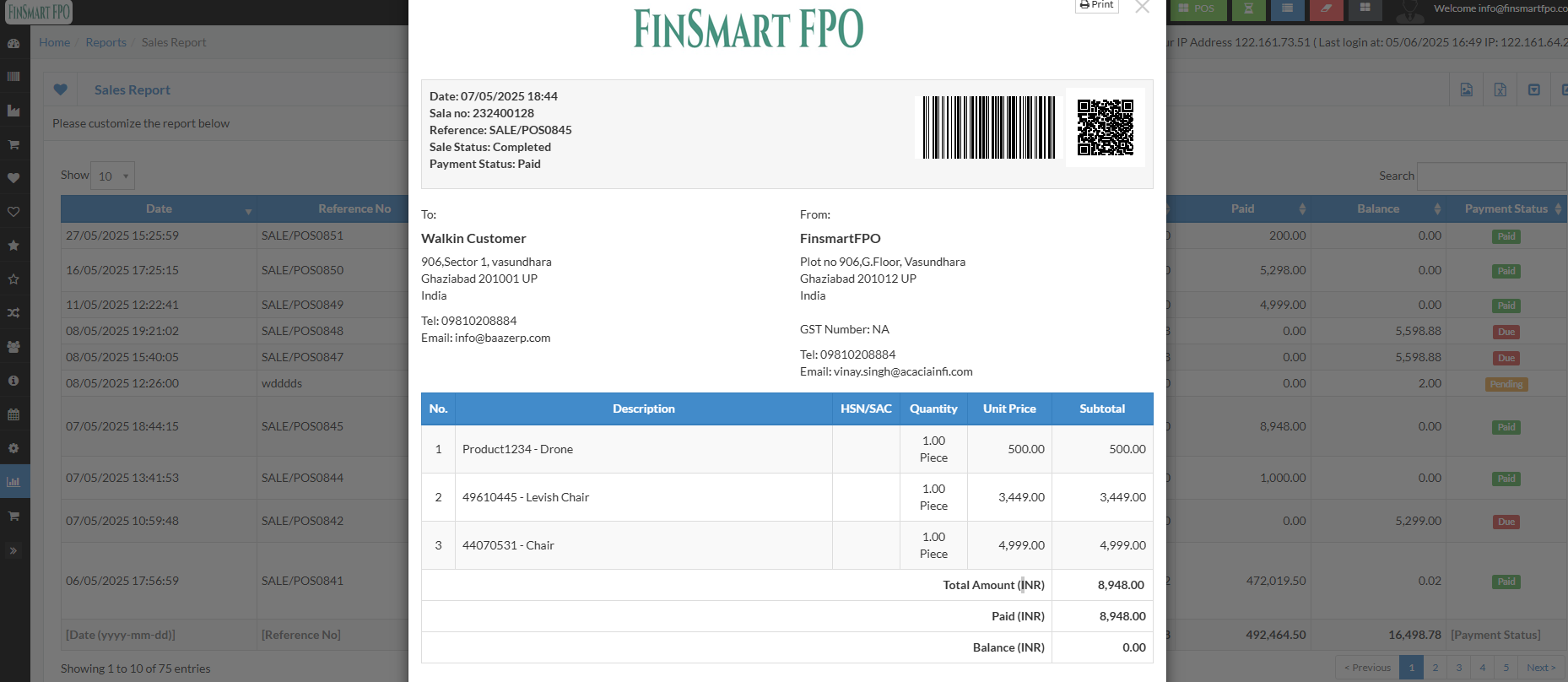Image resolution: width=1568 pixels, height=682 pixels.
Task: Open the POS screen from the top bar
Action: click(1196, 9)
